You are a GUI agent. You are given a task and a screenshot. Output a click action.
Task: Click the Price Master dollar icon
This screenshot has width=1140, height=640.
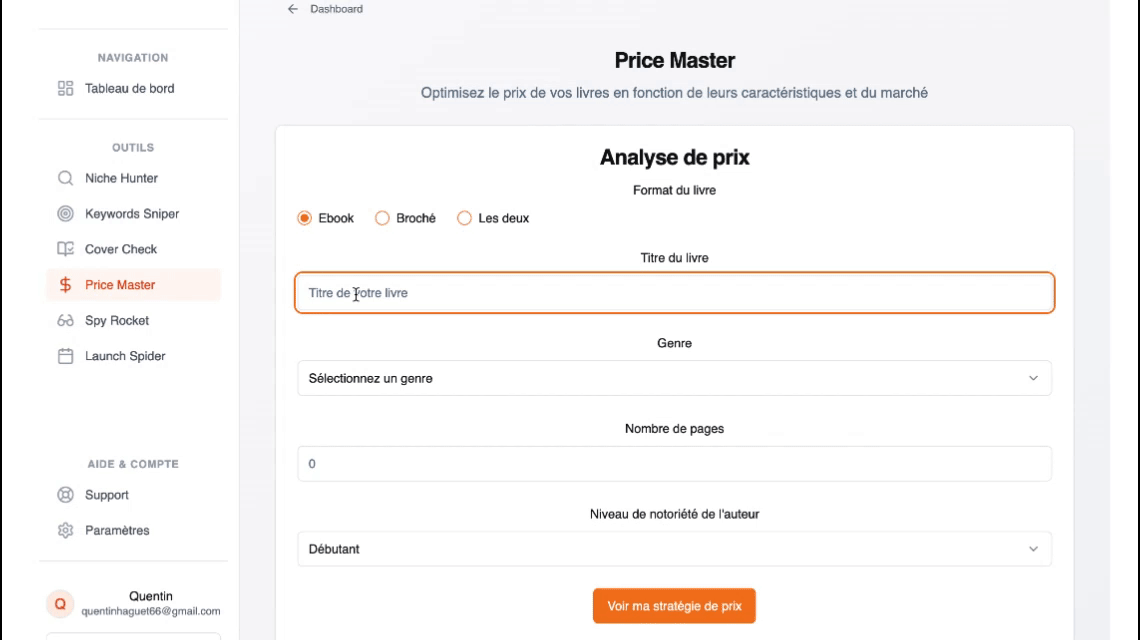[x=65, y=285]
